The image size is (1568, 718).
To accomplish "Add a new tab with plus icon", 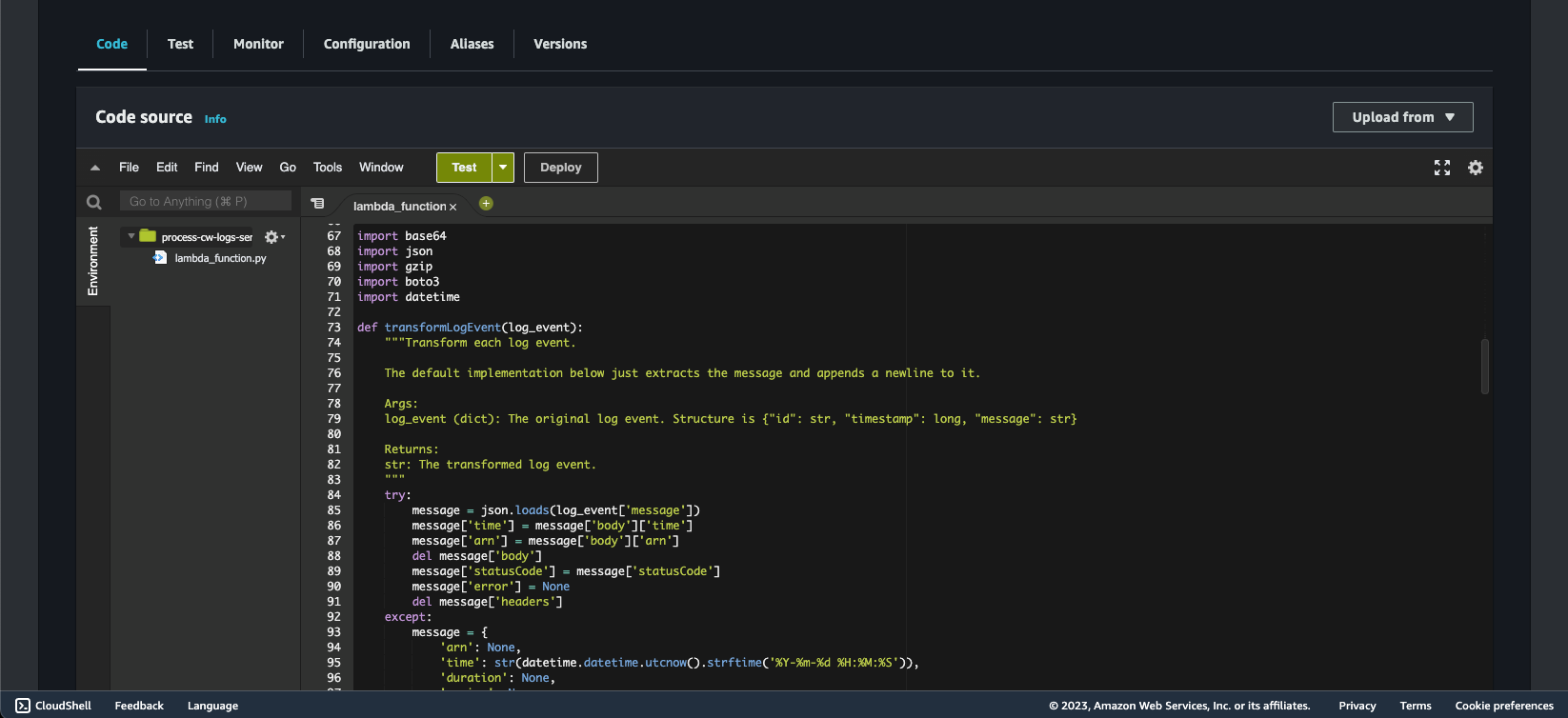I will 486,203.
